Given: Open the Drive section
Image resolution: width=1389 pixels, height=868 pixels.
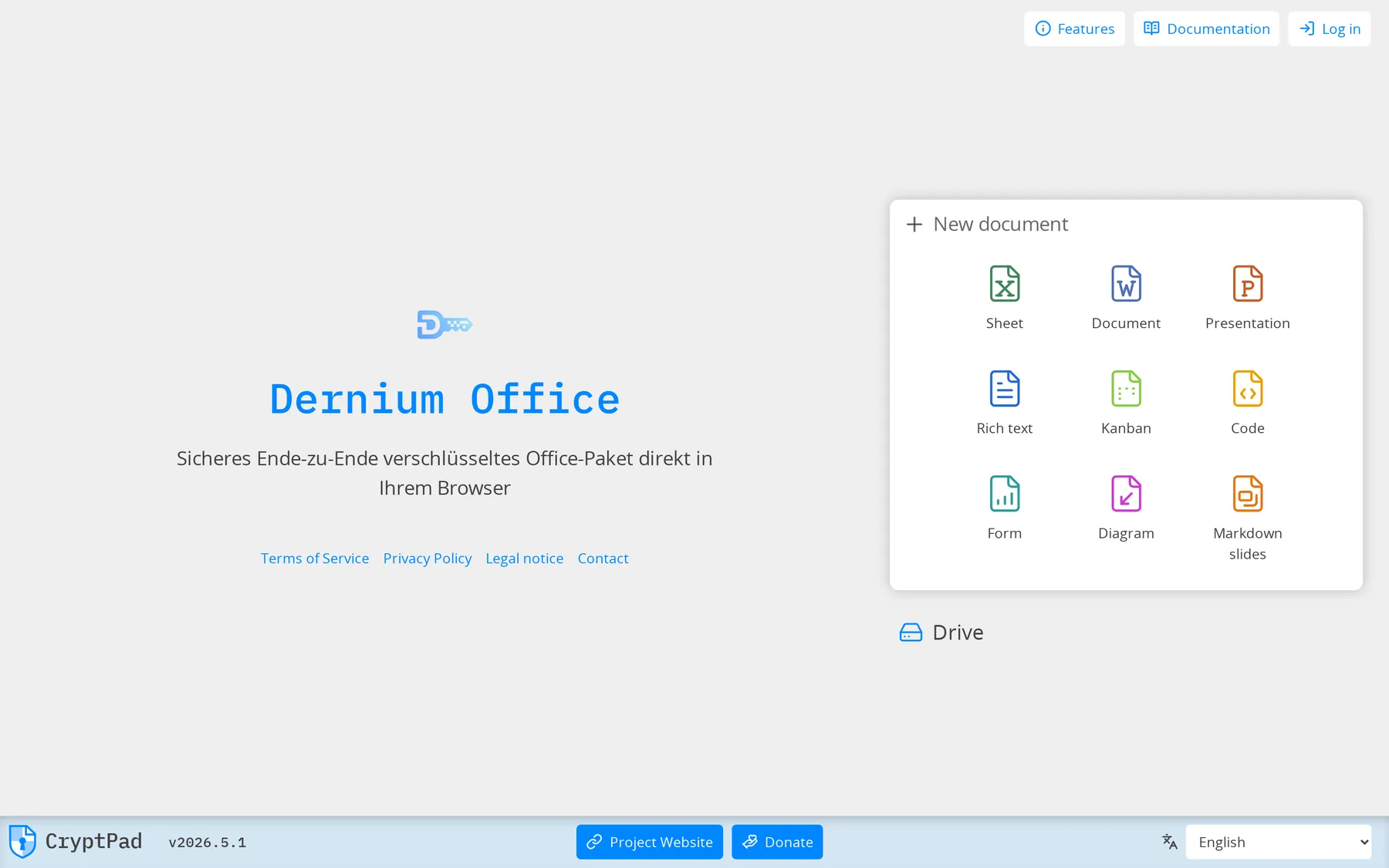Looking at the screenshot, I should [942, 633].
